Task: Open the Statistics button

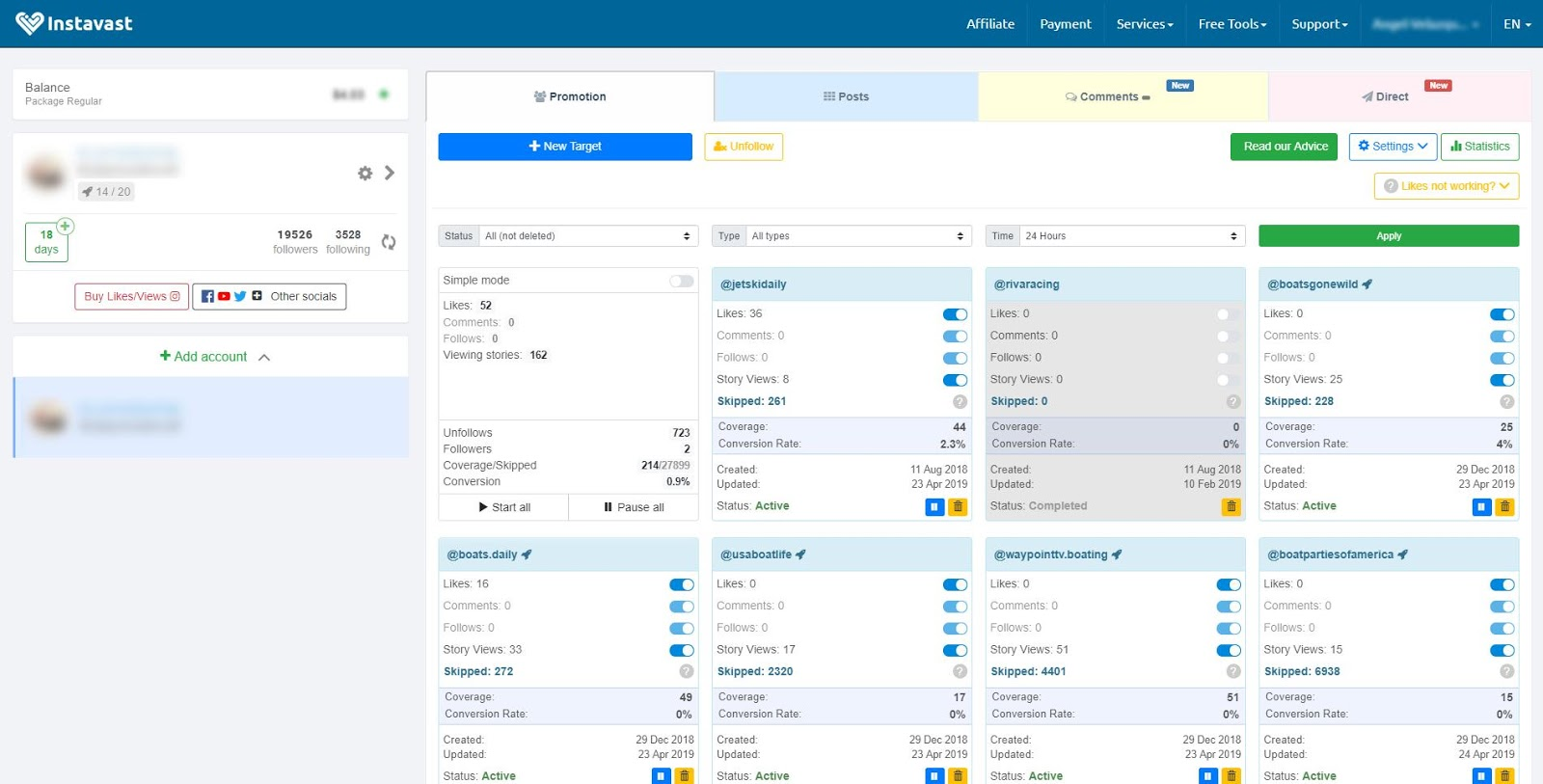Action: (x=1480, y=147)
